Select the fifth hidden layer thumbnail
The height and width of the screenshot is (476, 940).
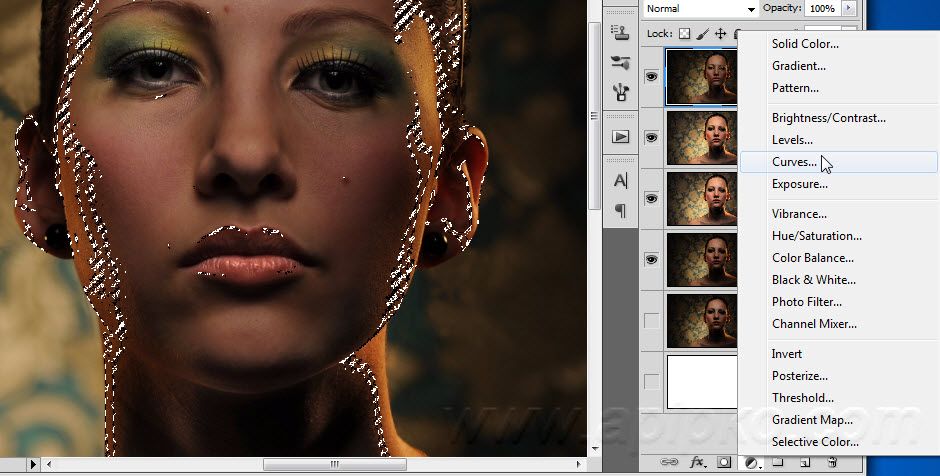701,321
